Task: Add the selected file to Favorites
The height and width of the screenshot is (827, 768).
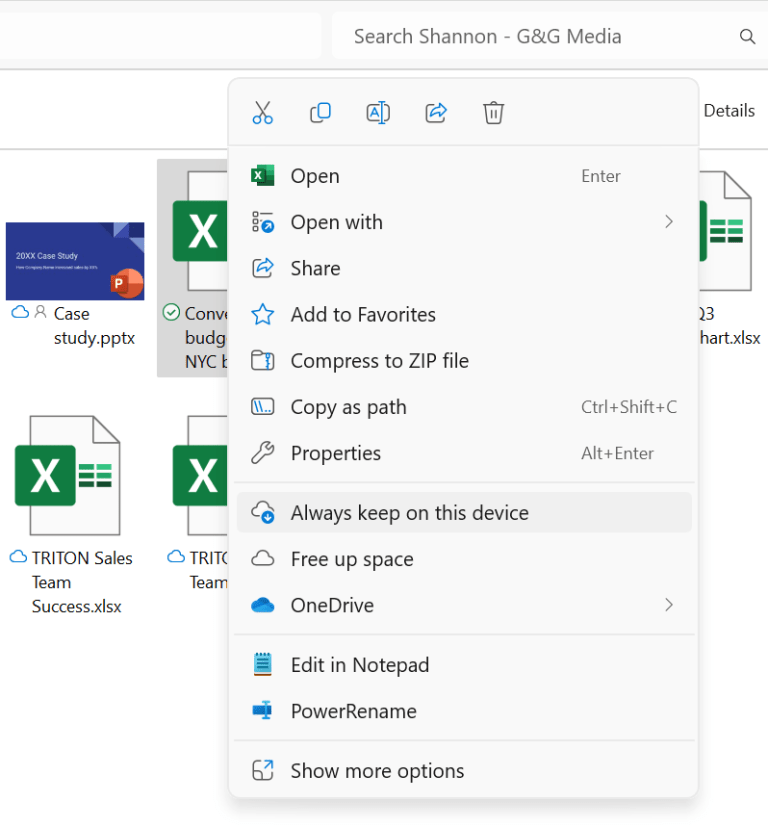Action: [363, 314]
